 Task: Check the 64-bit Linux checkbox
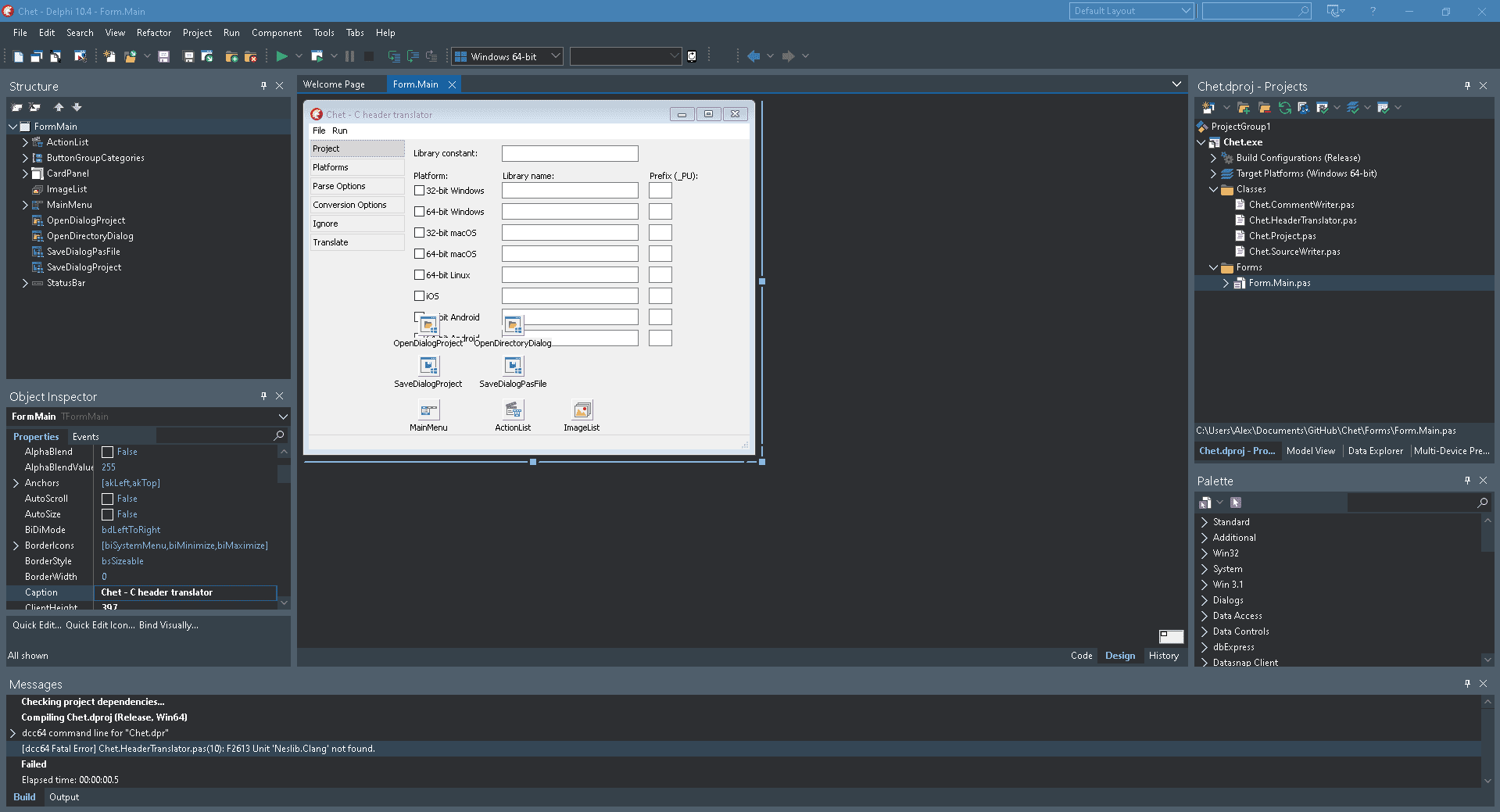click(x=419, y=275)
